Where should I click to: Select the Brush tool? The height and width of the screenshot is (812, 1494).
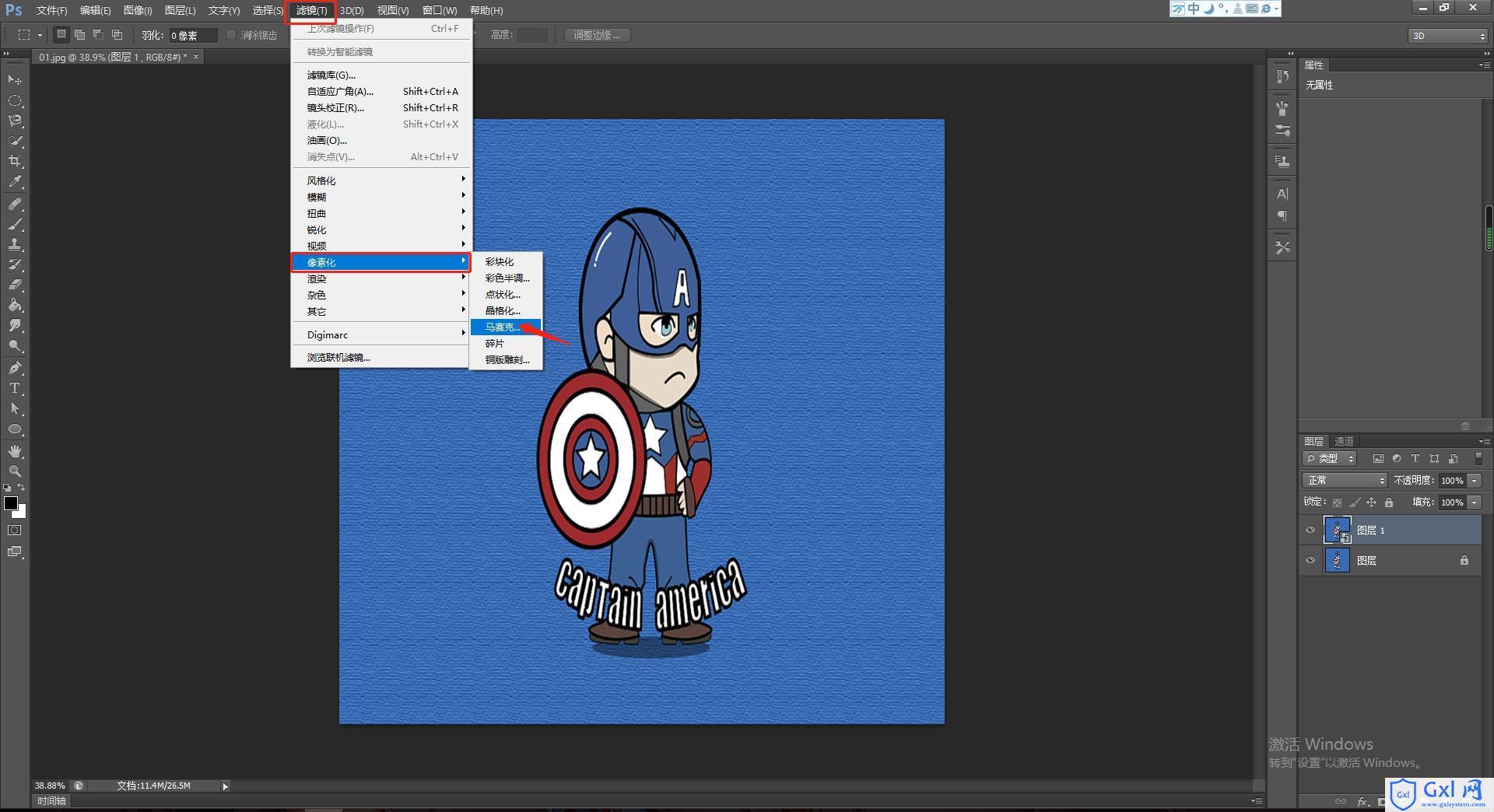15,224
